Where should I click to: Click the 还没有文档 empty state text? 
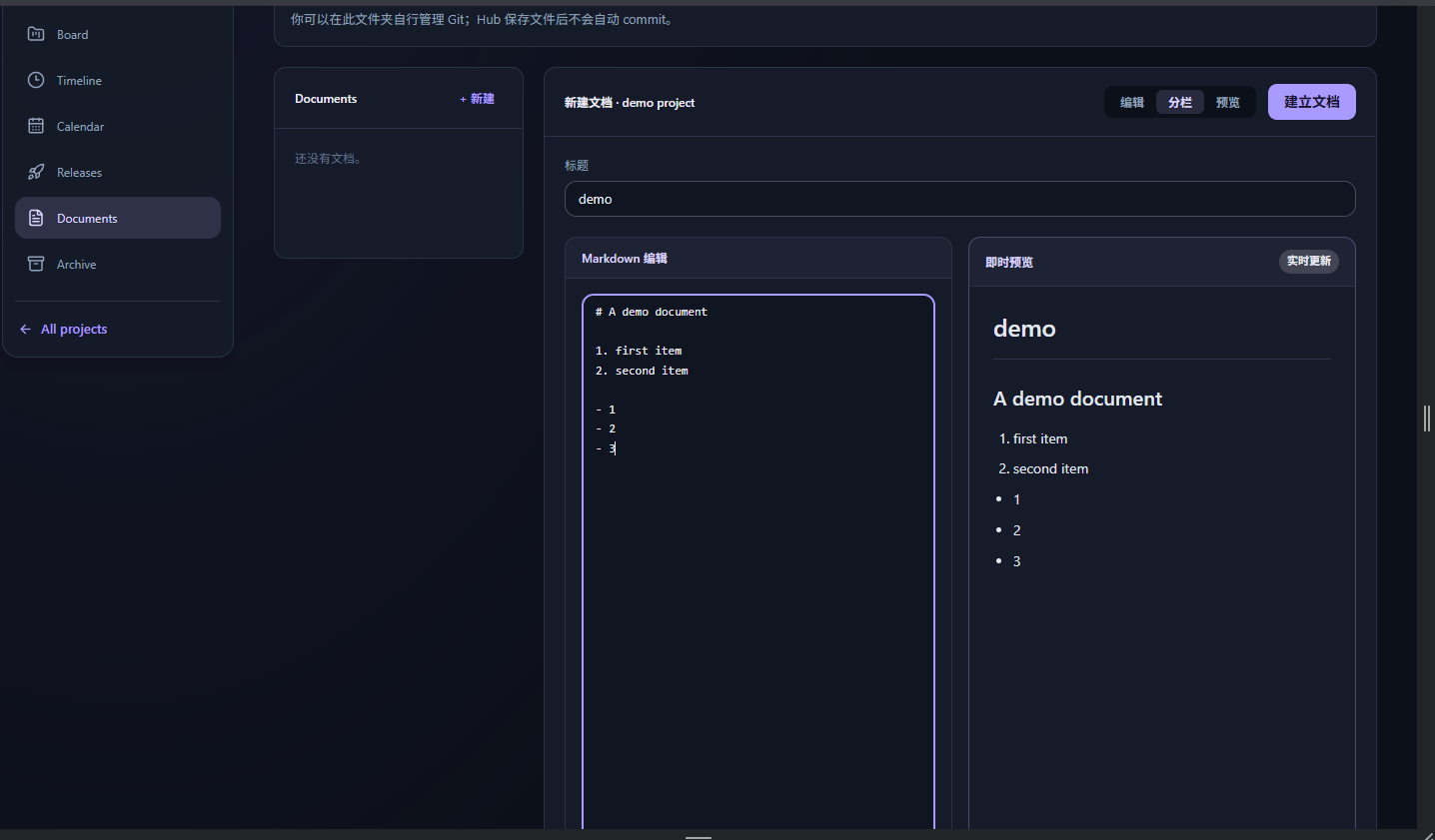(x=328, y=159)
